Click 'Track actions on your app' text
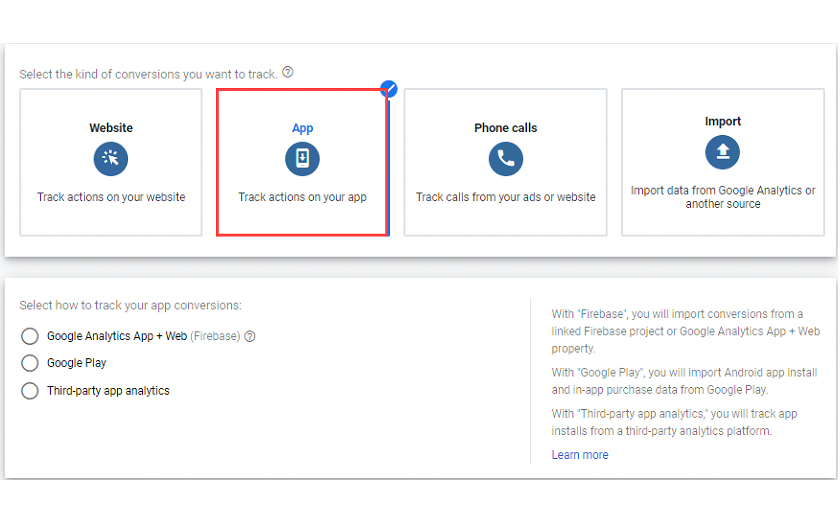Screen dimensions: 840x524 302,197
